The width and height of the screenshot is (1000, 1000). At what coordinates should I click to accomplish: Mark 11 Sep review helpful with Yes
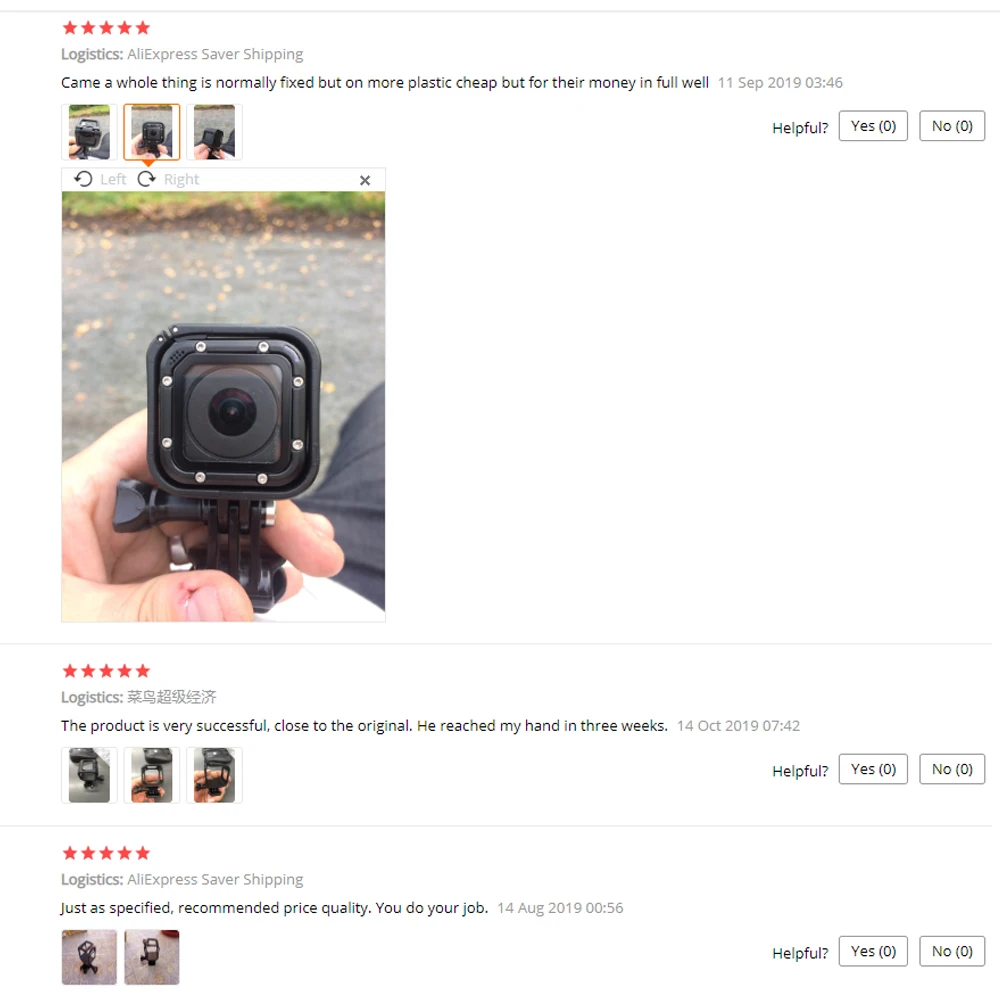[873, 126]
